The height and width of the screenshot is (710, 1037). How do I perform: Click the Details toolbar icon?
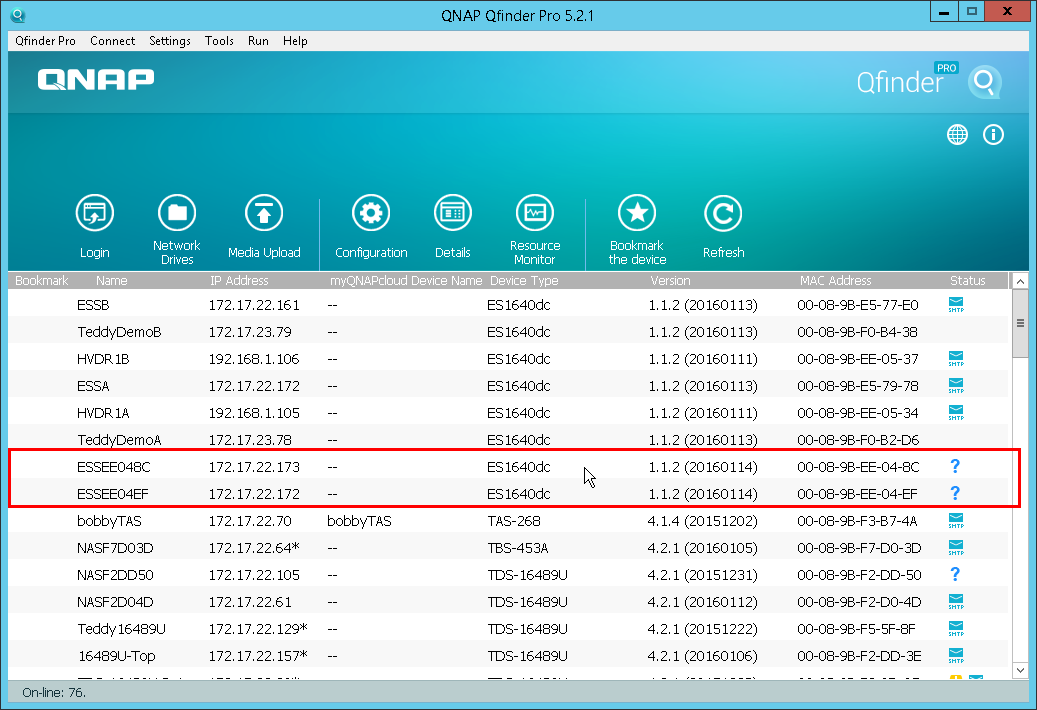point(453,214)
